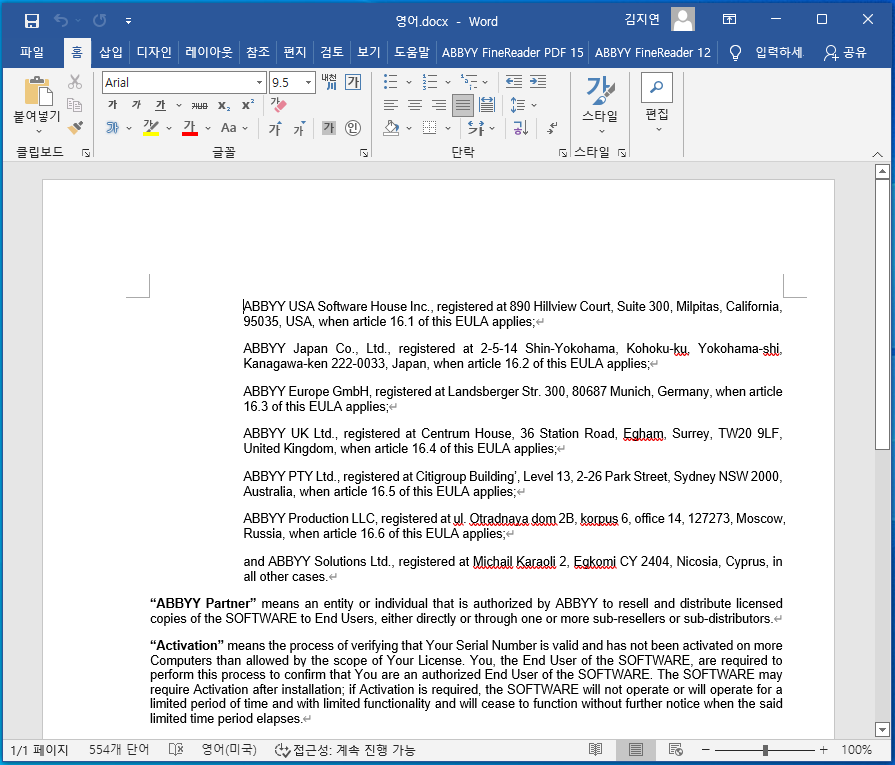Click the Phonetic Guide icon
Screen dimensions: 895x765
click(x=329, y=82)
